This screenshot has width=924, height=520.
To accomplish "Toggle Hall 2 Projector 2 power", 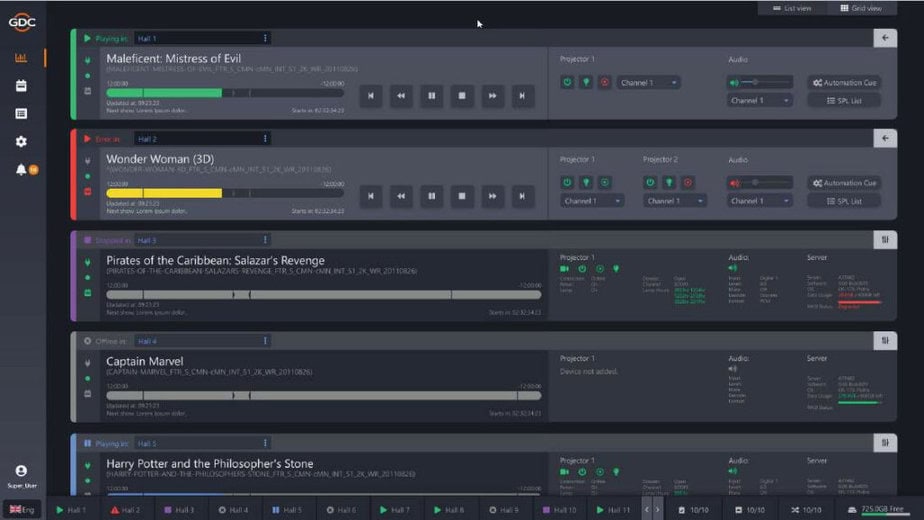I will point(650,183).
